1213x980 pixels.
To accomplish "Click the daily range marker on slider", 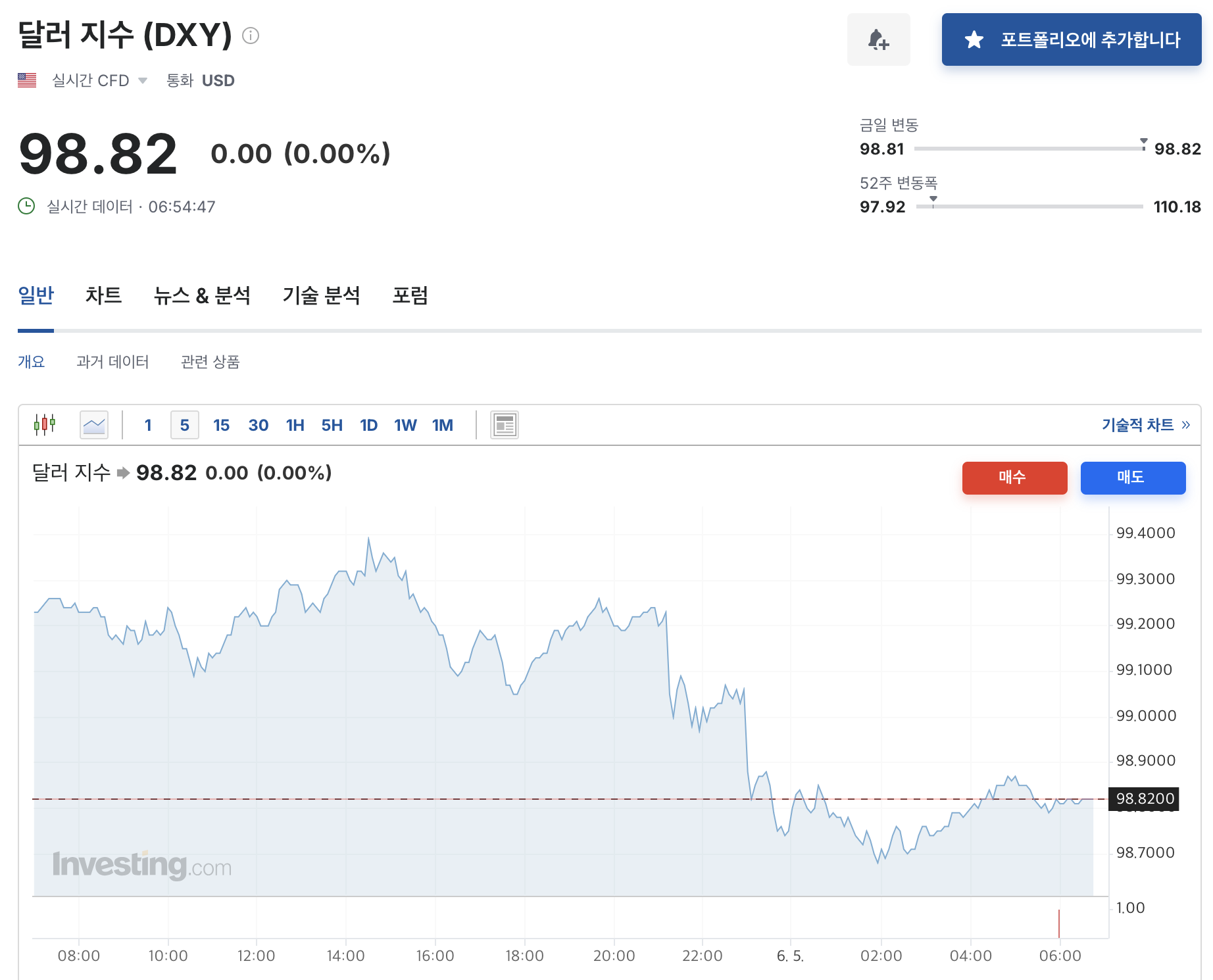I will [1143, 143].
